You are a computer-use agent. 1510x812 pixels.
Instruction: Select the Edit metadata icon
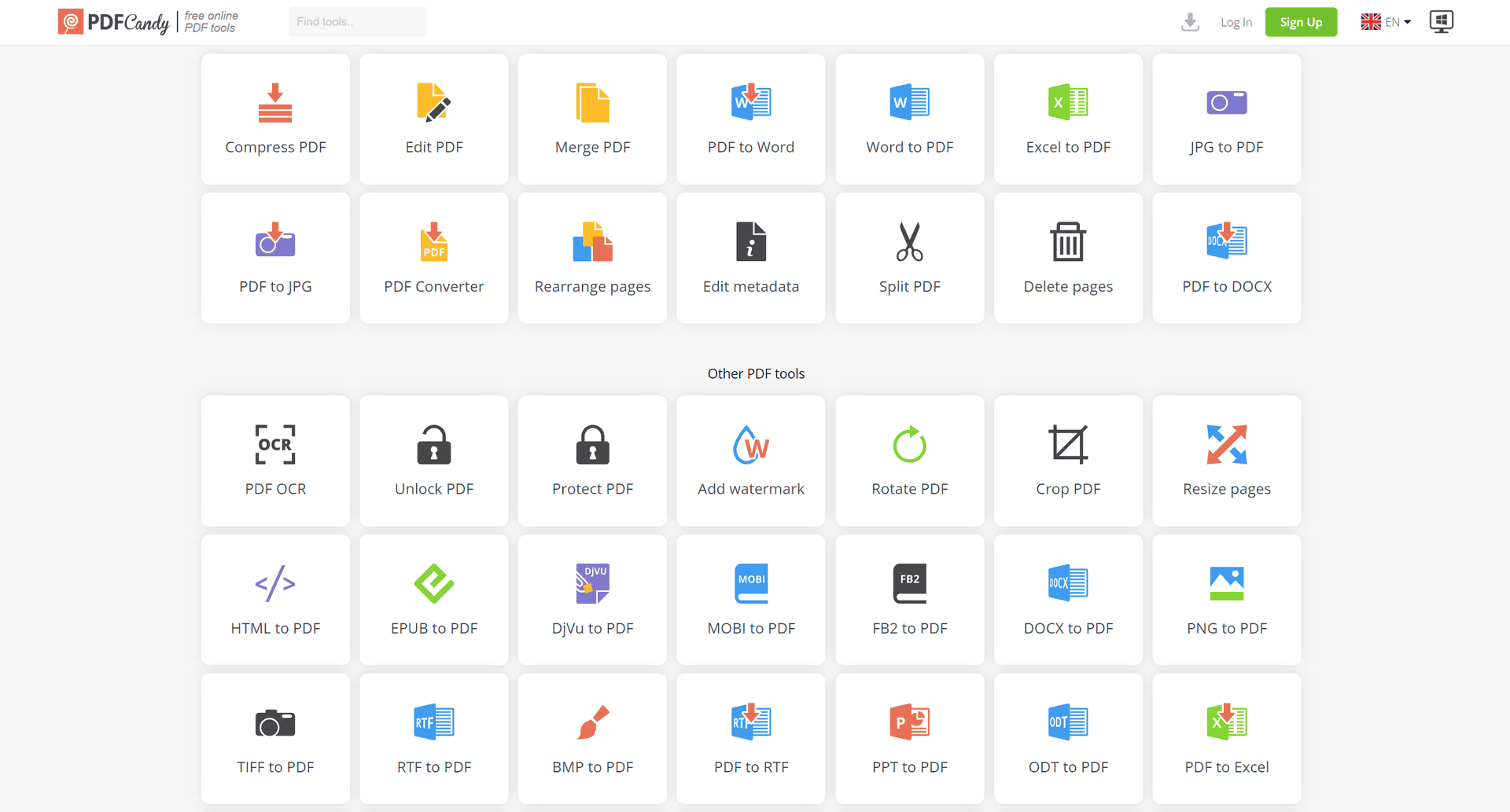(x=751, y=241)
